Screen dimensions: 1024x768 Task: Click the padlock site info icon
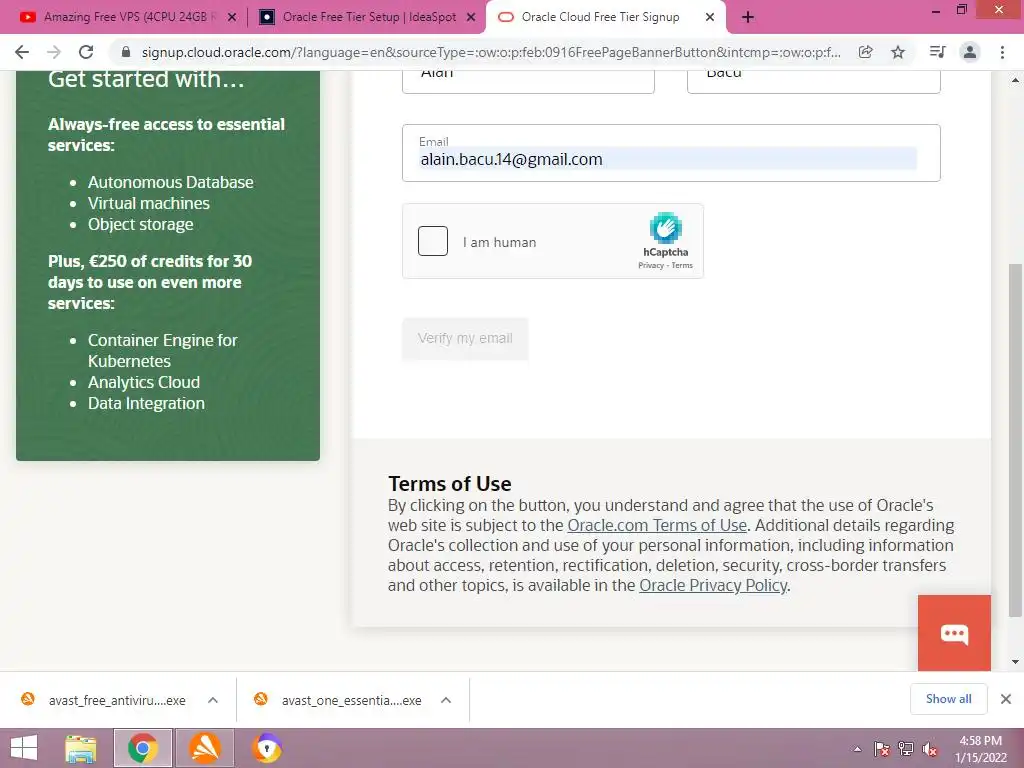coord(126,52)
